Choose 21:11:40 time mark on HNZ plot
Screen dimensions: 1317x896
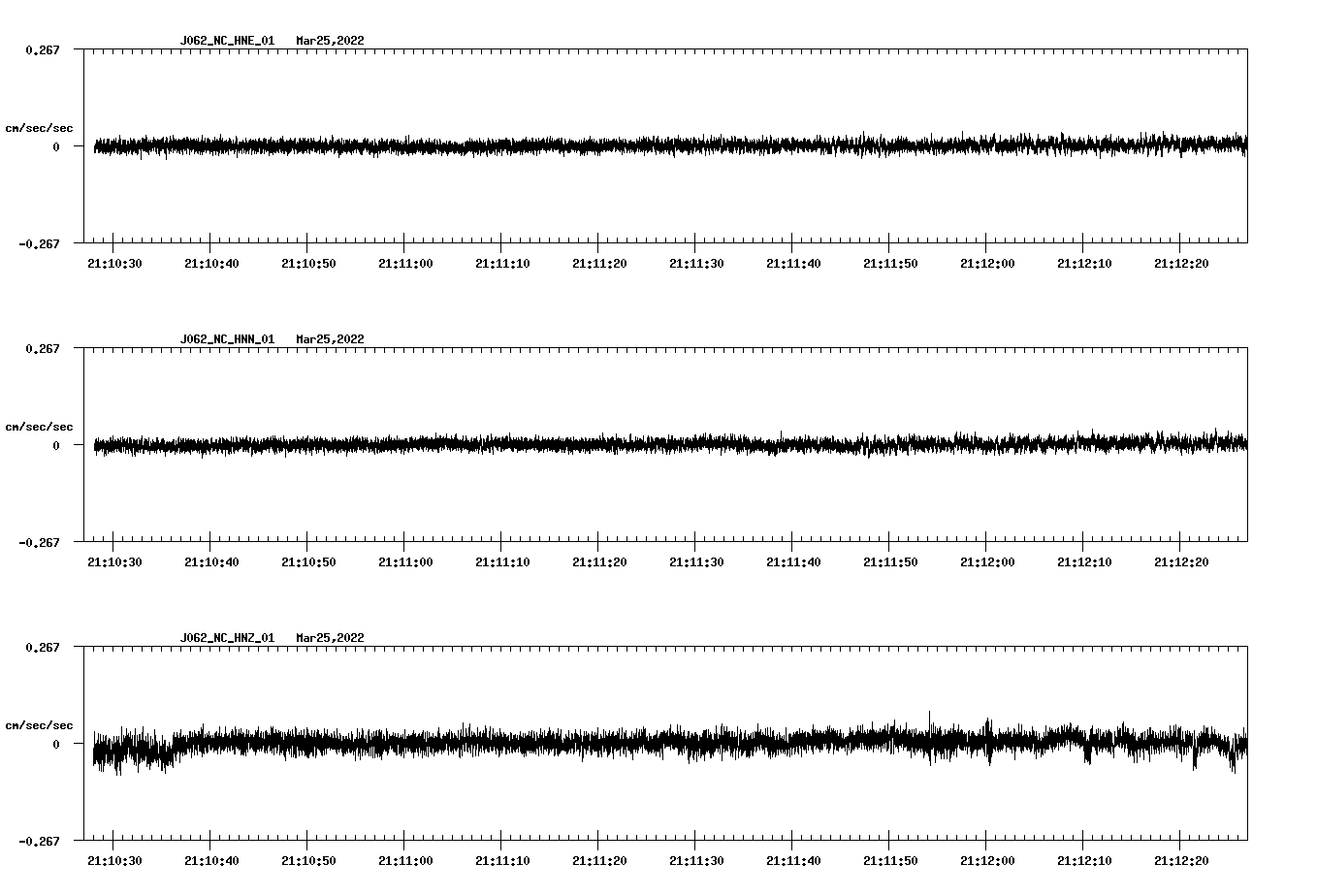click(x=793, y=861)
